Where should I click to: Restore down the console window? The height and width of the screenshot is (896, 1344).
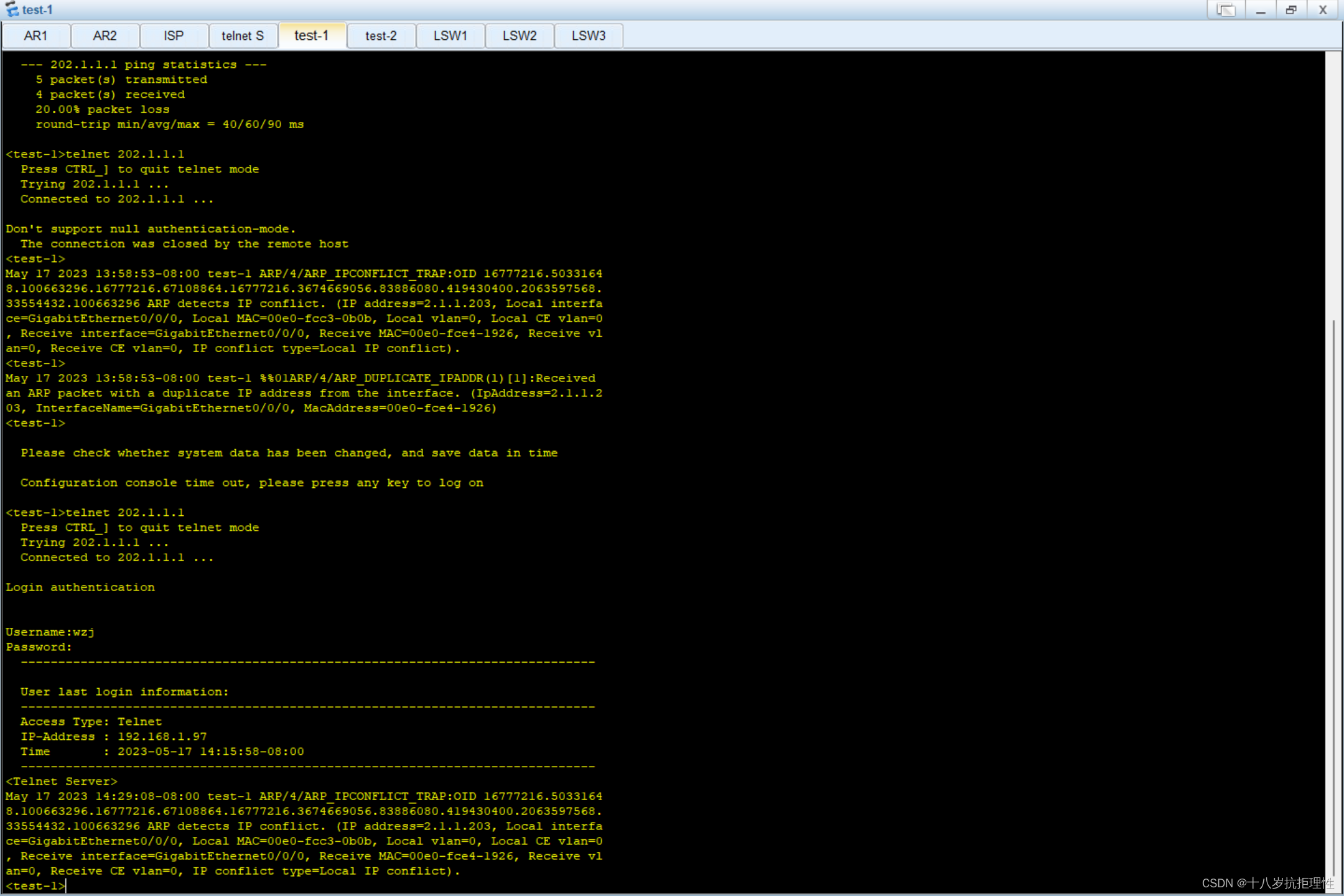1292,10
